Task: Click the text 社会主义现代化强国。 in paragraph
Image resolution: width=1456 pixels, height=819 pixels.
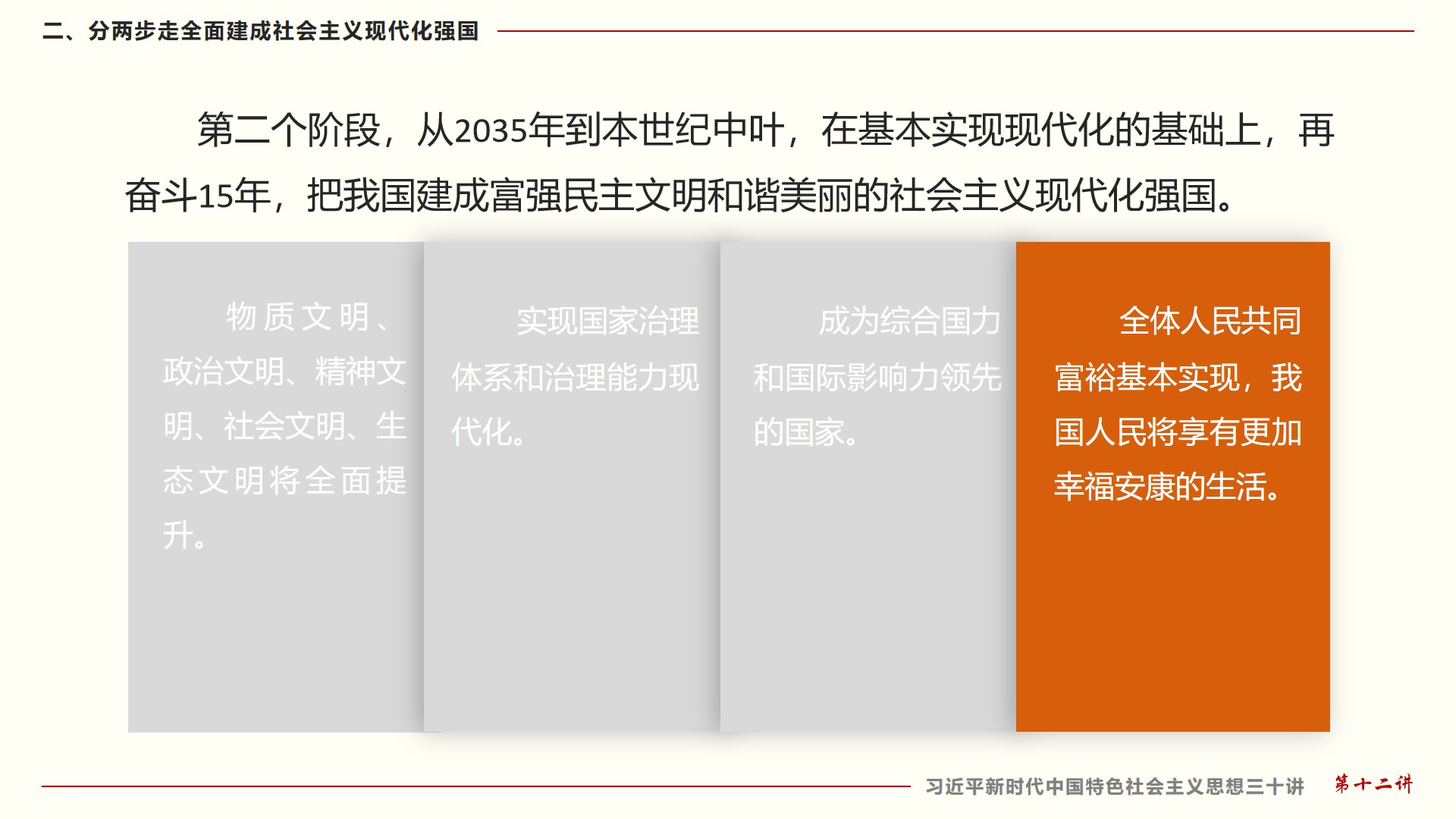Action: pyautogui.click(x=1062, y=196)
